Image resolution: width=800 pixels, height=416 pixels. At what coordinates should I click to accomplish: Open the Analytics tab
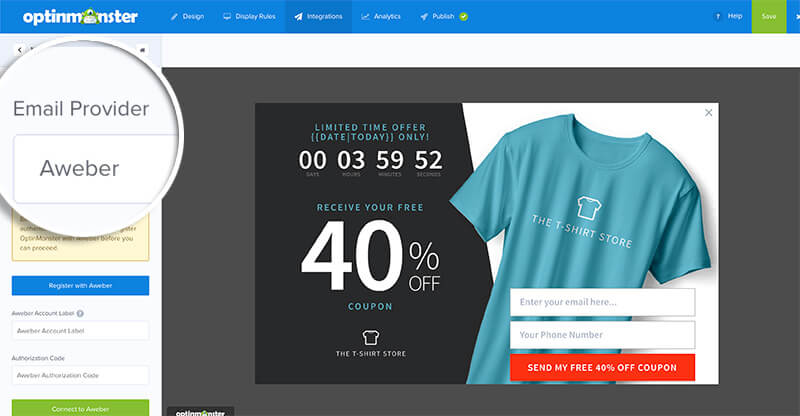[x=381, y=16]
